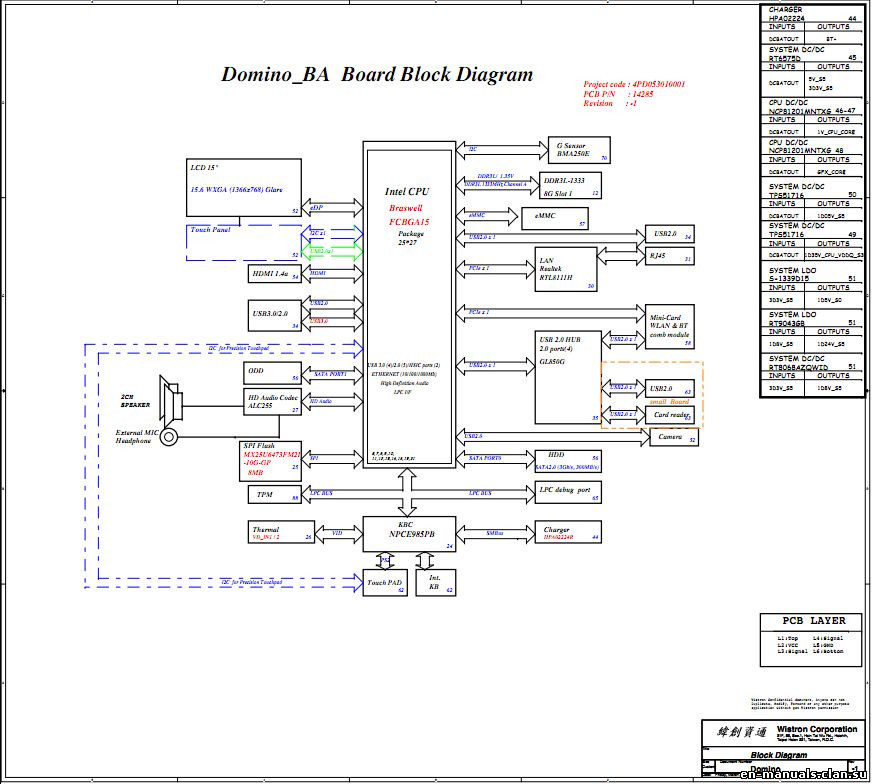Viewport: 872px width, 784px height.
Task: Select the Charger HPA02224R block near KBC
Action: tap(568, 532)
